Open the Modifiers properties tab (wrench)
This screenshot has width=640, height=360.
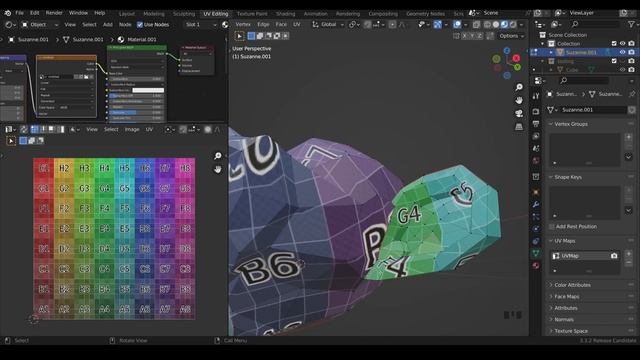coord(536,204)
